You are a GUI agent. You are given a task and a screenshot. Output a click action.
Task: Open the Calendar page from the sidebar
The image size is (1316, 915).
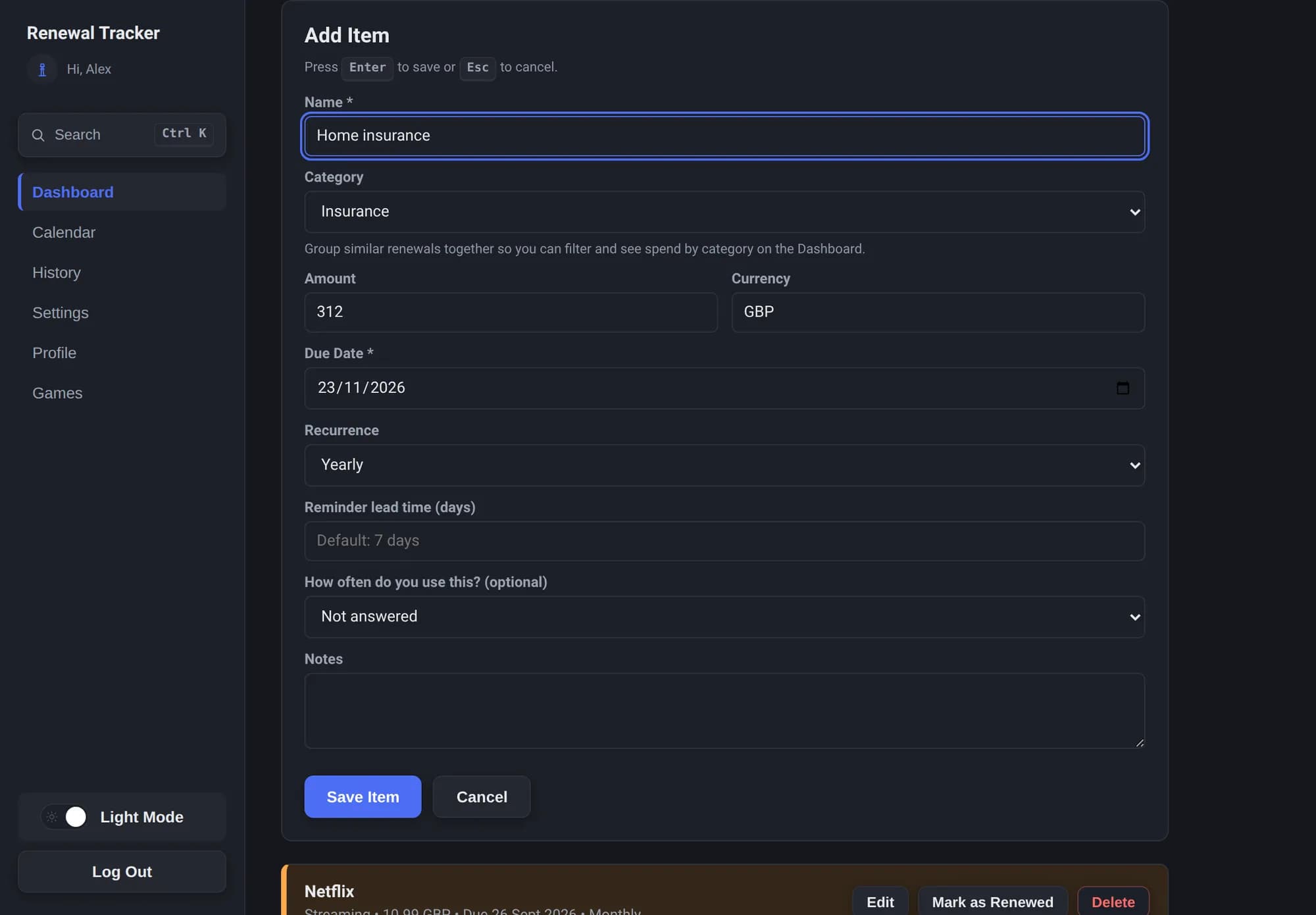click(x=122, y=232)
